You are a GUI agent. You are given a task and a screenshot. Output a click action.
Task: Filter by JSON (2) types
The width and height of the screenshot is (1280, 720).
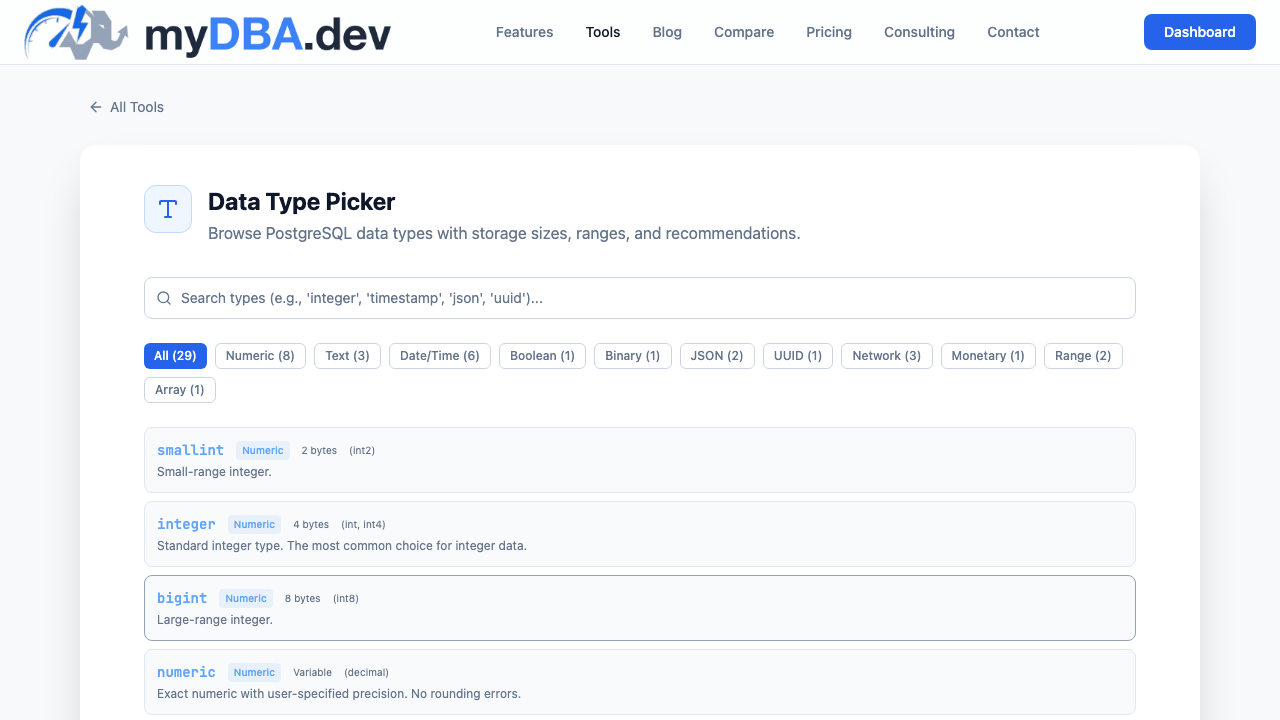tap(717, 356)
